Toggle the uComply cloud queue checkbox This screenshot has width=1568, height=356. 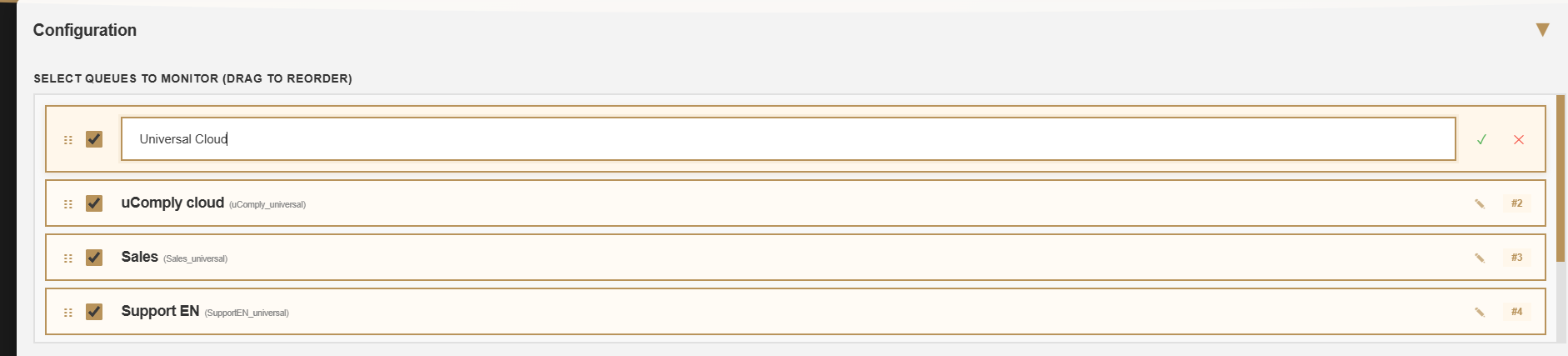94,203
